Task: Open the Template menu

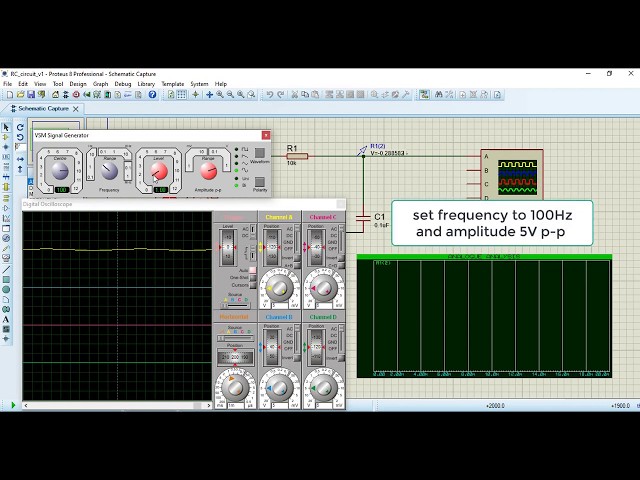Action: (173, 84)
